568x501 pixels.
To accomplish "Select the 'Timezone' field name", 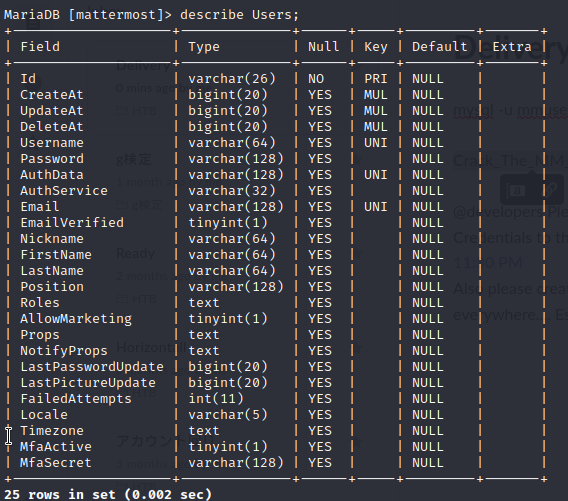I will [x=52, y=430].
